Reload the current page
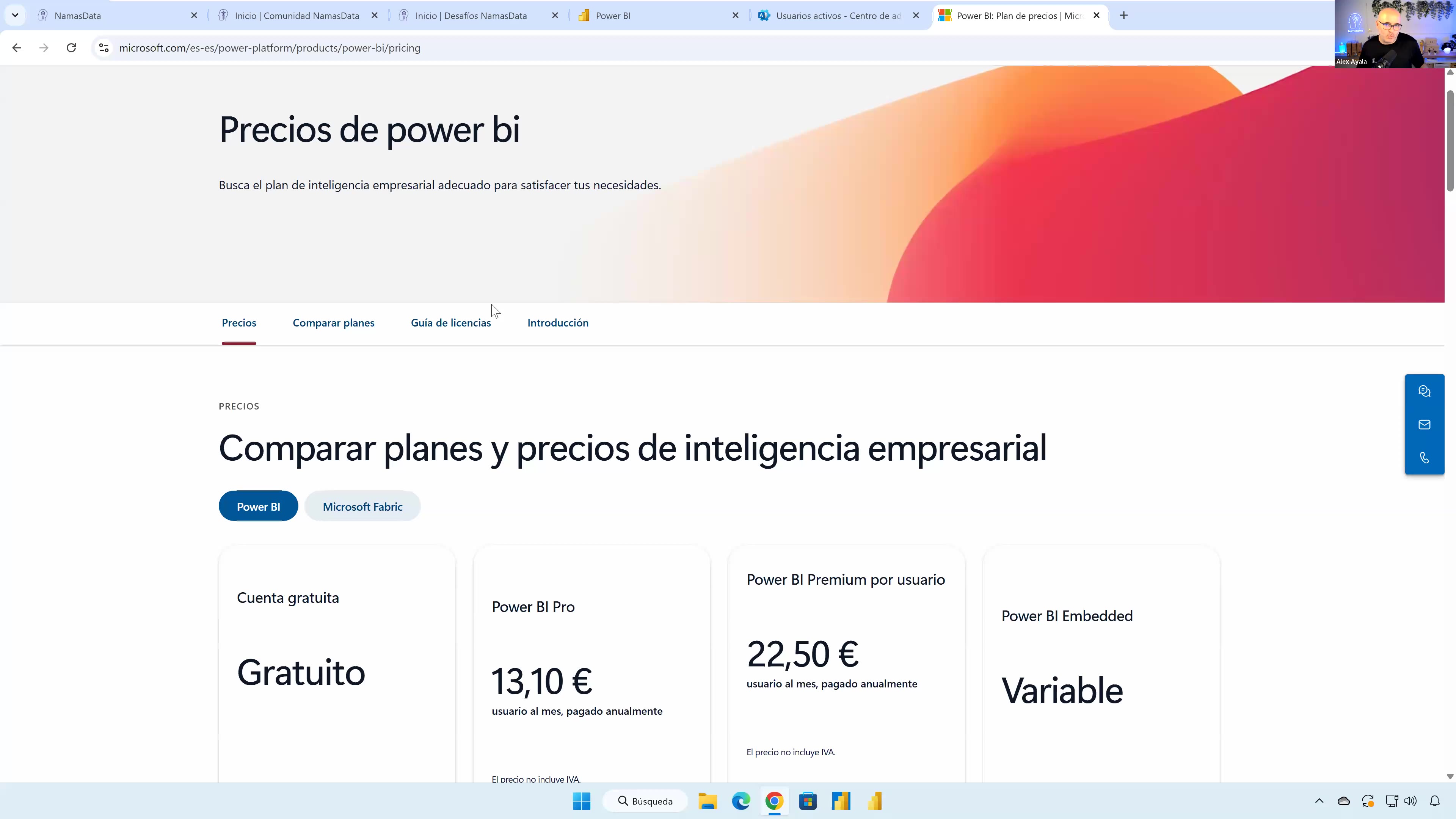 (71, 48)
